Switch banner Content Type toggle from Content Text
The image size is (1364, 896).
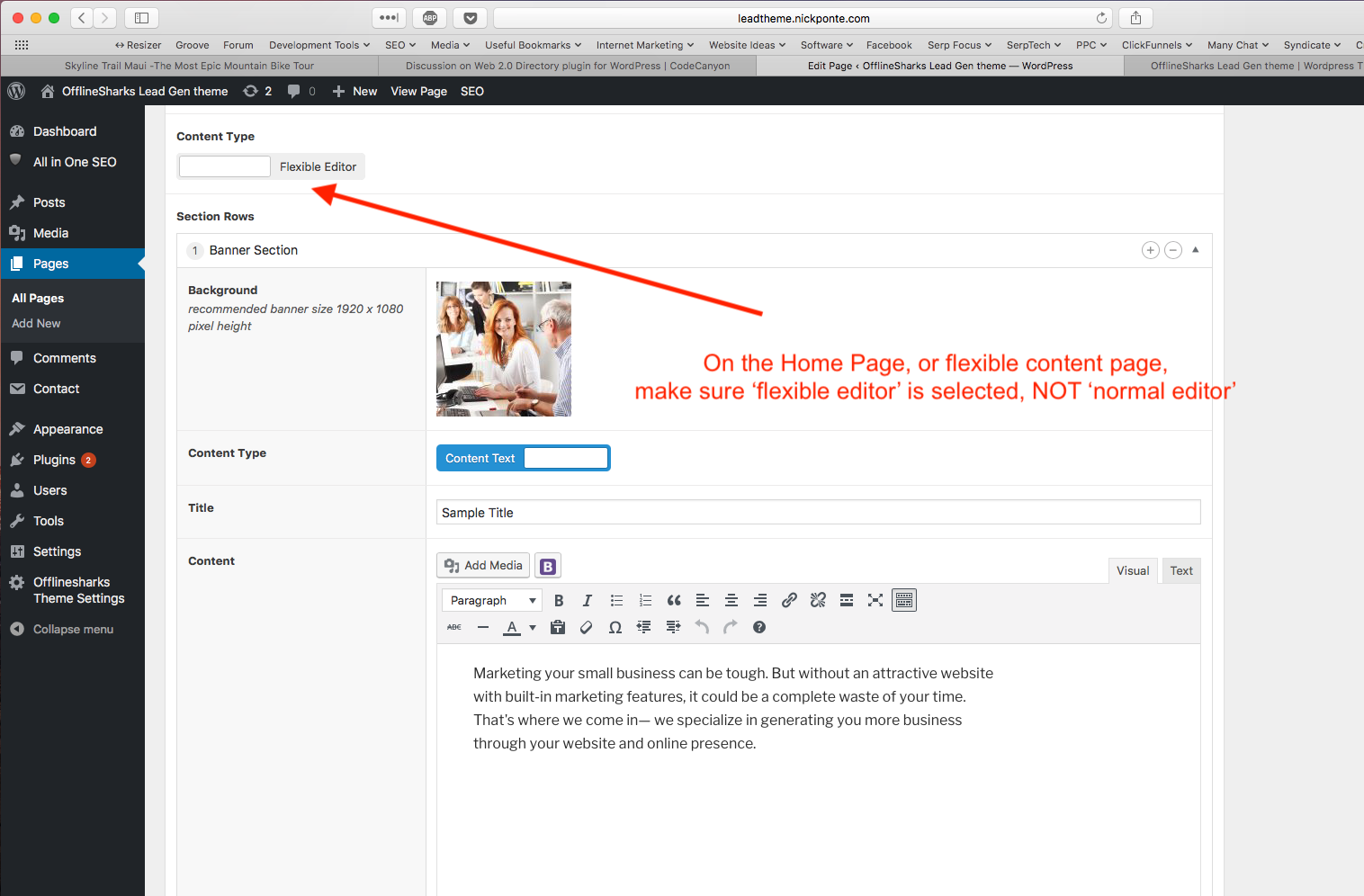click(523, 458)
